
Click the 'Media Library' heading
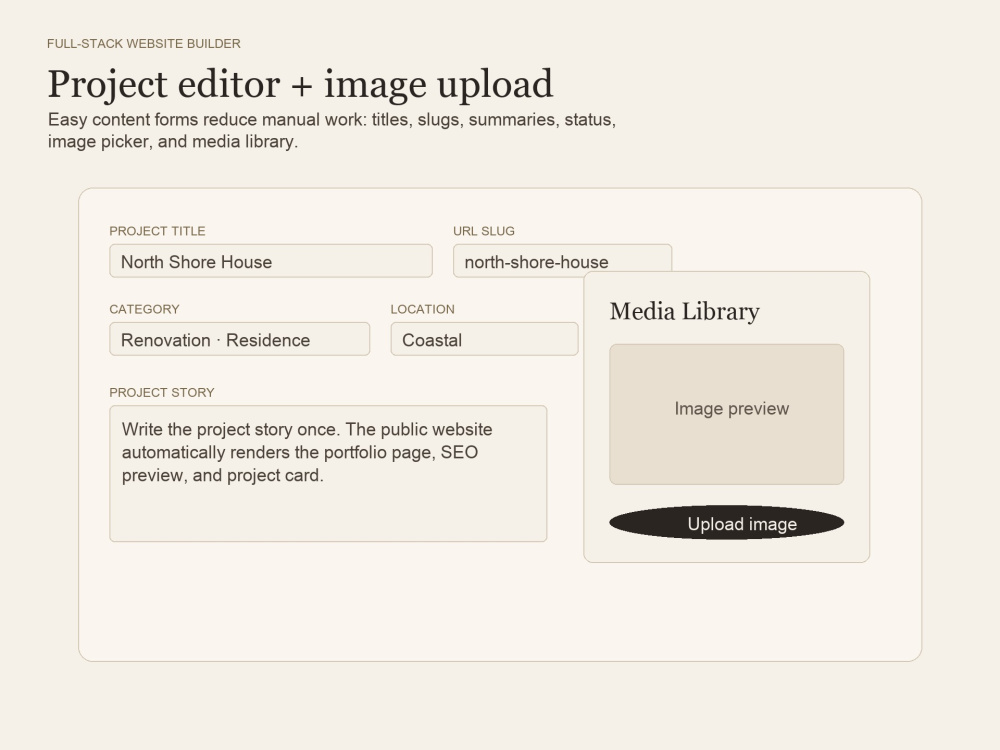click(684, 311)
